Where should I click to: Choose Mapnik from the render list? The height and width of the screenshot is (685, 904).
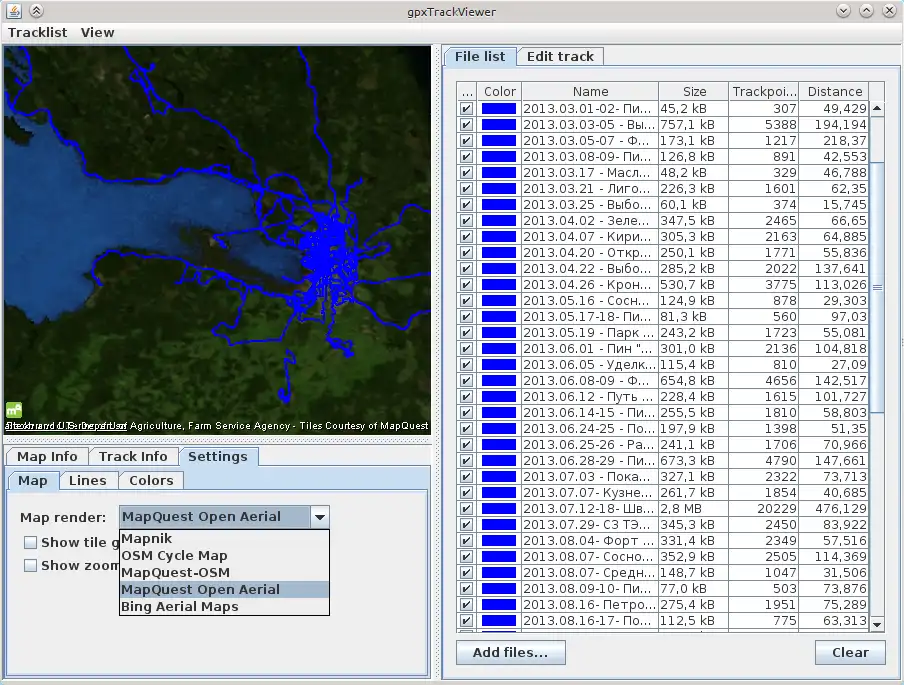coord(224,539)
